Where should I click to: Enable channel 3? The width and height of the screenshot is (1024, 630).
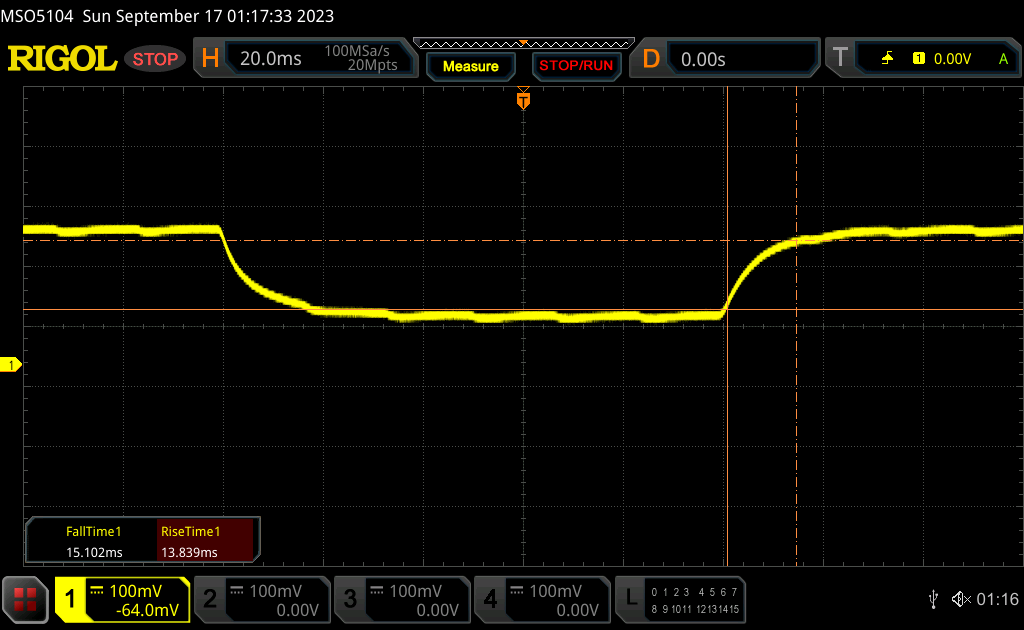(402, 599)
